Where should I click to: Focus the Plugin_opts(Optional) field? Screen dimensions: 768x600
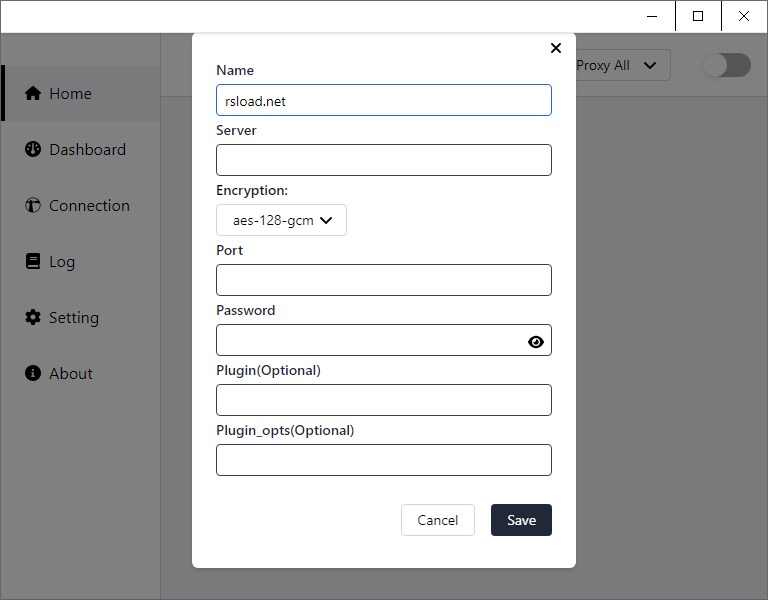click(x=383, y=460)
